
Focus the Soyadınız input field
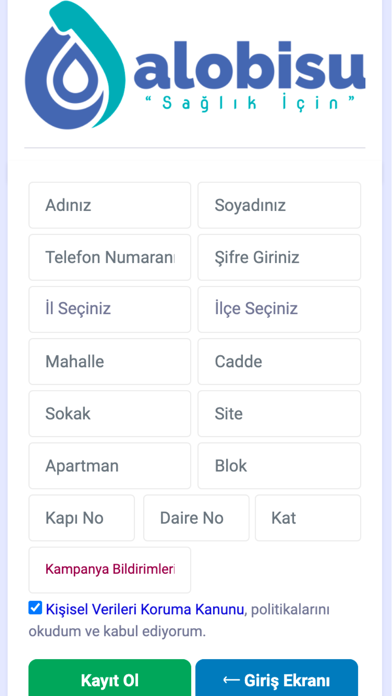[x=279, y=205]
